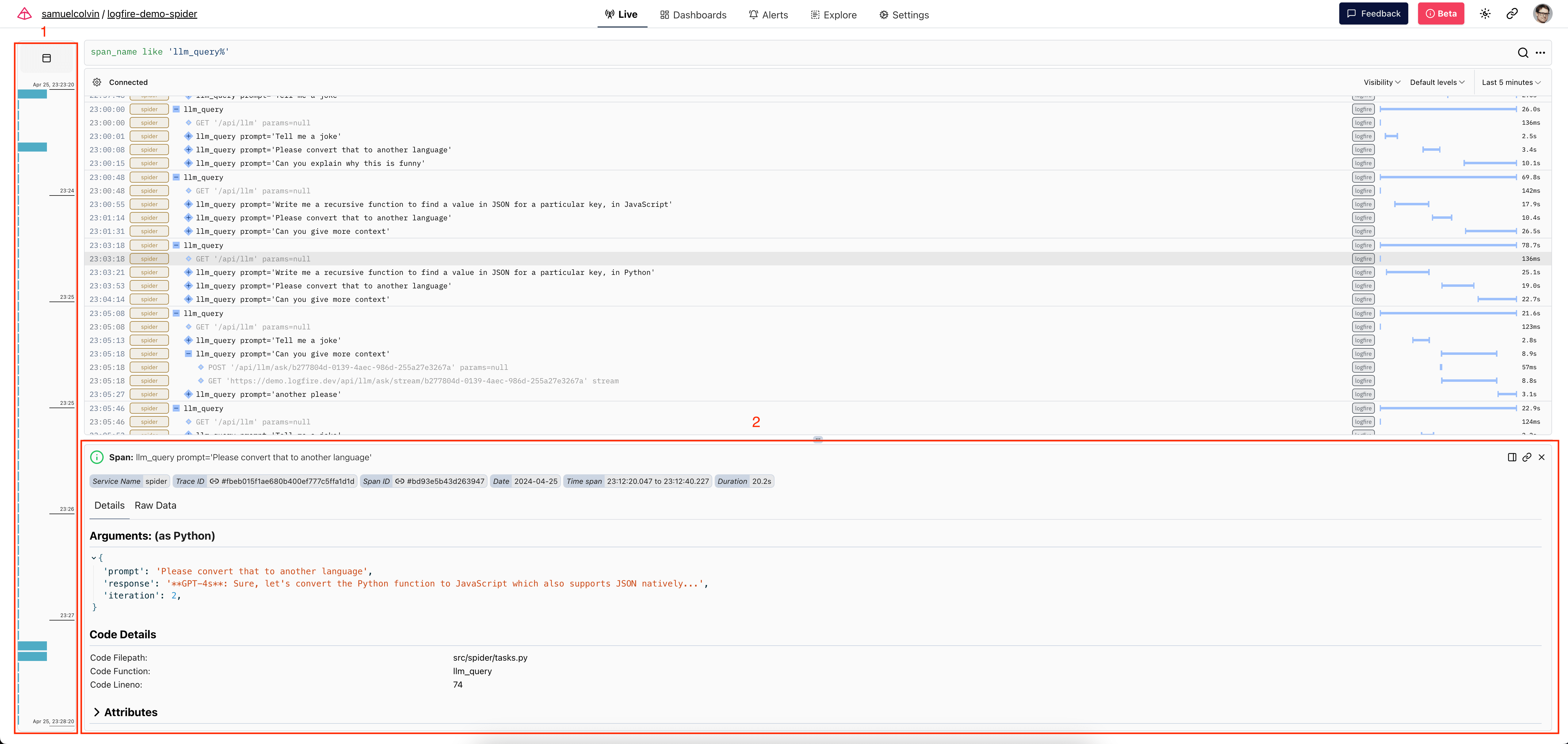This screenshot has width=1568, height=744.
Task: Copy the span link in the detail panel header
Action: point(1527,457)
